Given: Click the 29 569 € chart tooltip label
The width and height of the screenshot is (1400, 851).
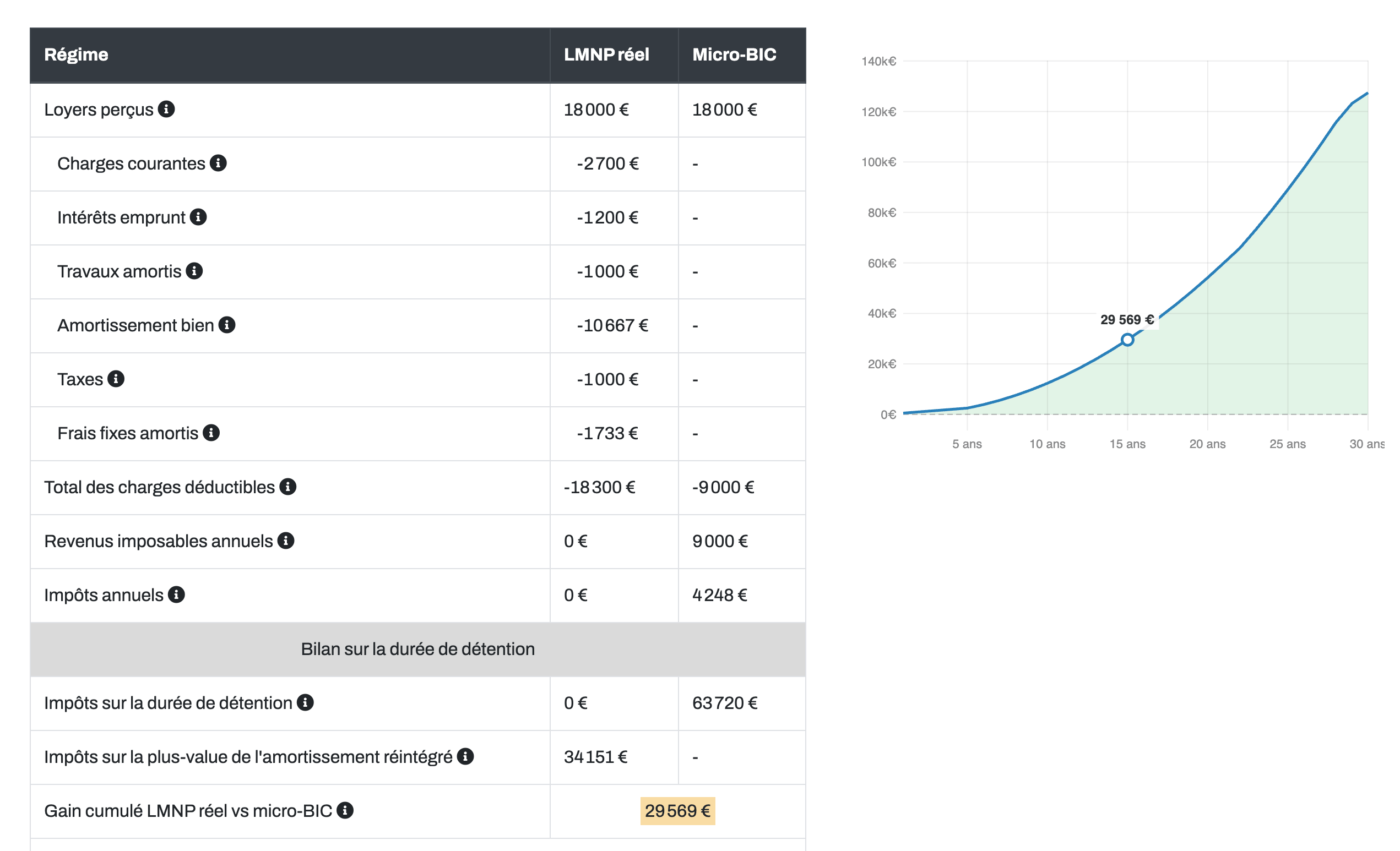Looking at the screenshot, I should [x=1127, y=320].
